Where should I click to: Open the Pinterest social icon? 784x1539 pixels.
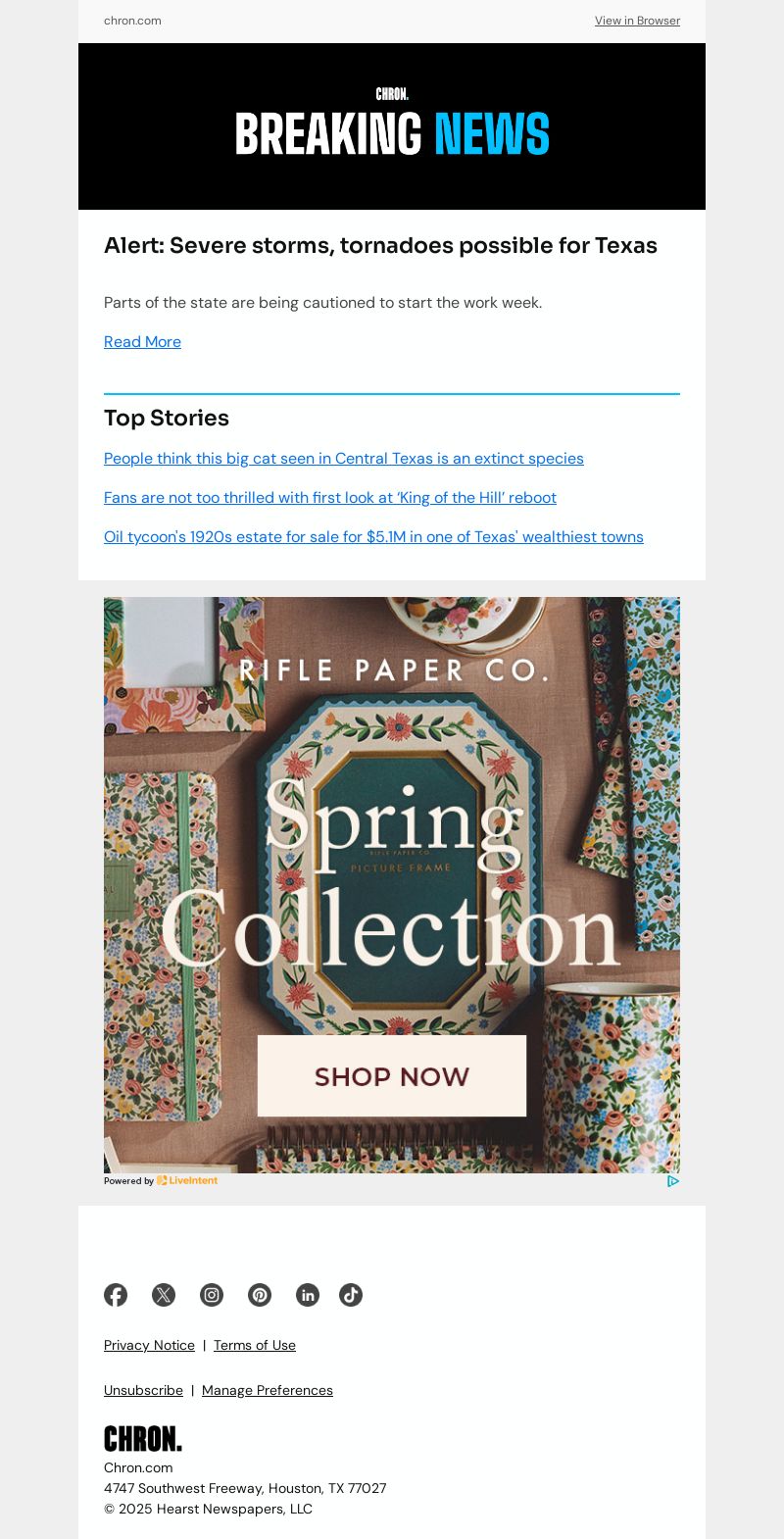click(260, 1295)
